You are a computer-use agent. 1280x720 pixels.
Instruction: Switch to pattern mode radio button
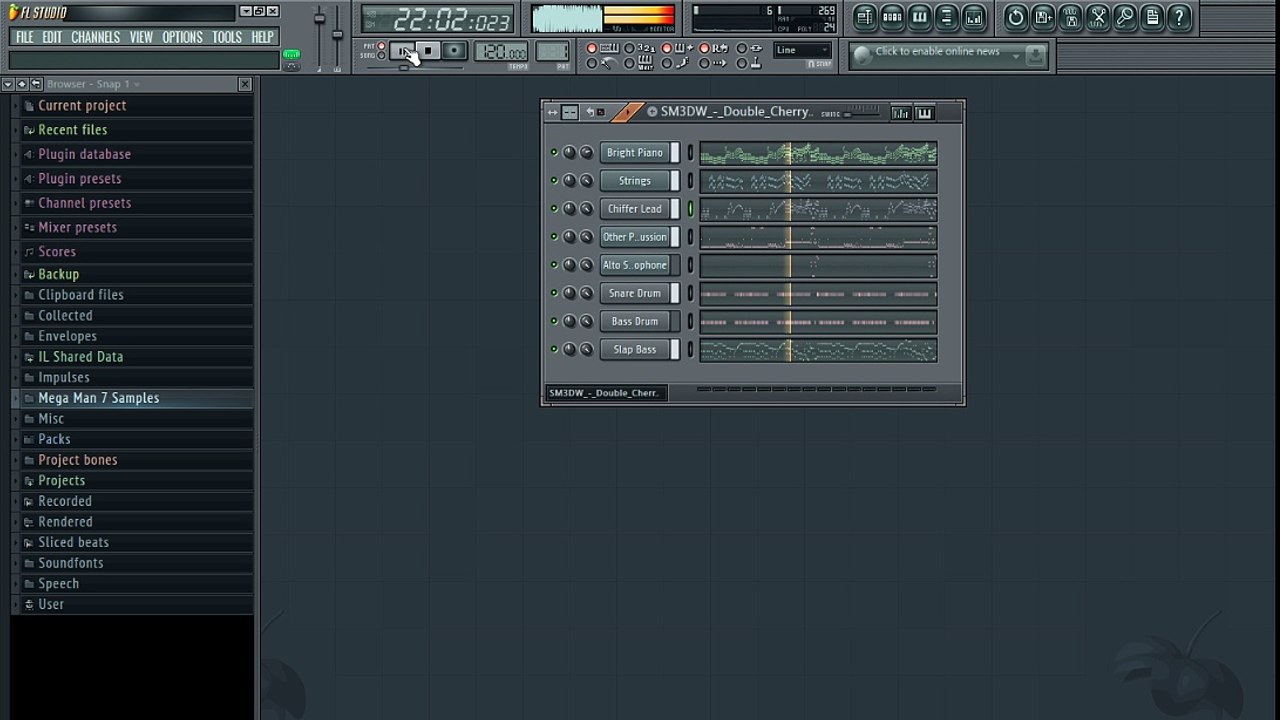click(381, 46)
